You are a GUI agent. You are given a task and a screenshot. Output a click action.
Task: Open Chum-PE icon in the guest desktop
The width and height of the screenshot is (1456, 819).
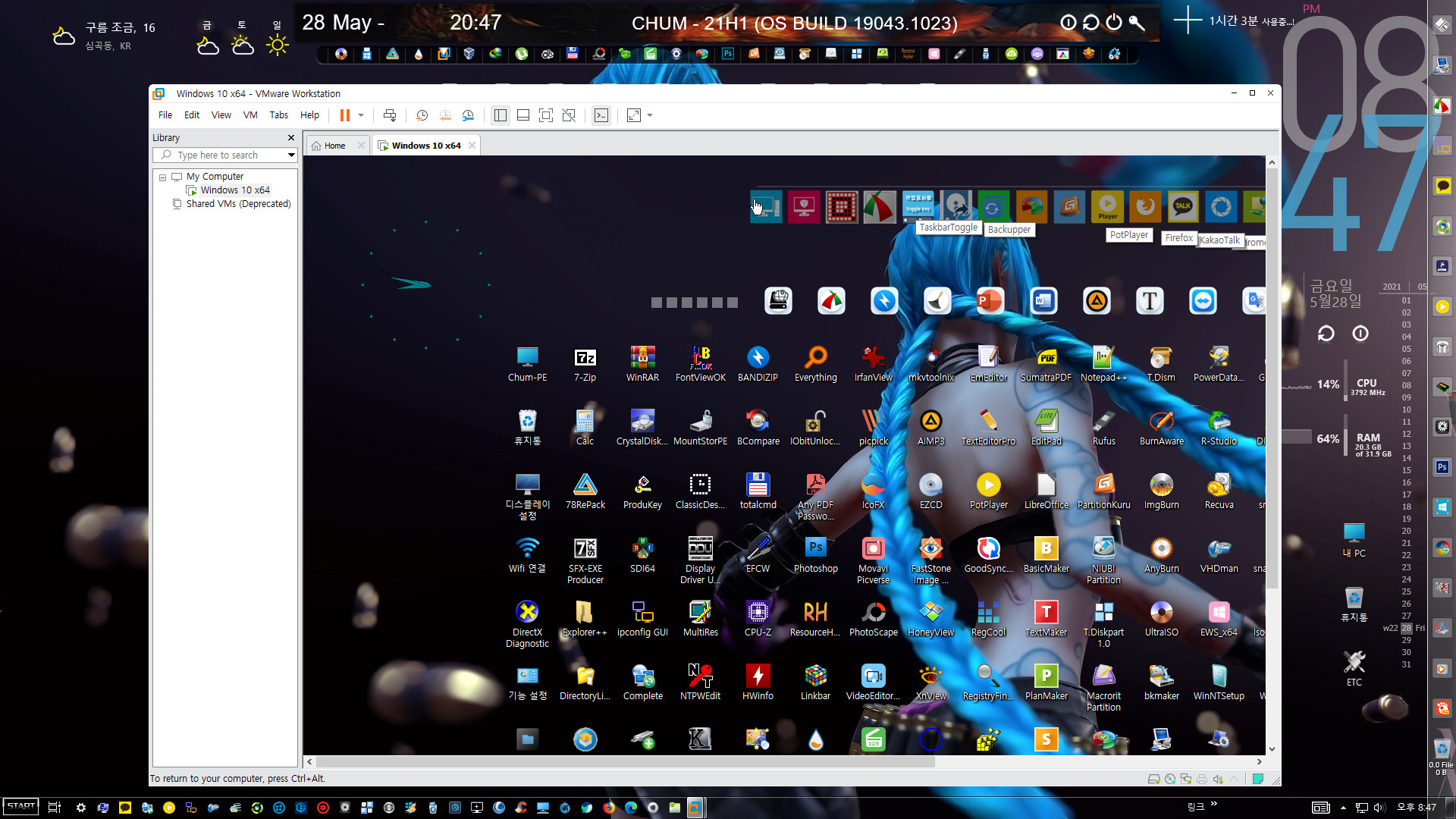[527, 363]
